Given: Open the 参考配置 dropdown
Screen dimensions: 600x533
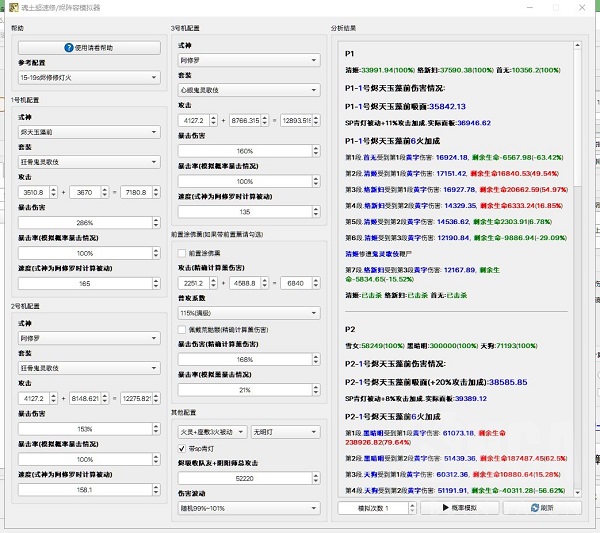Looking at the screenshot, I should pos(88,77).
